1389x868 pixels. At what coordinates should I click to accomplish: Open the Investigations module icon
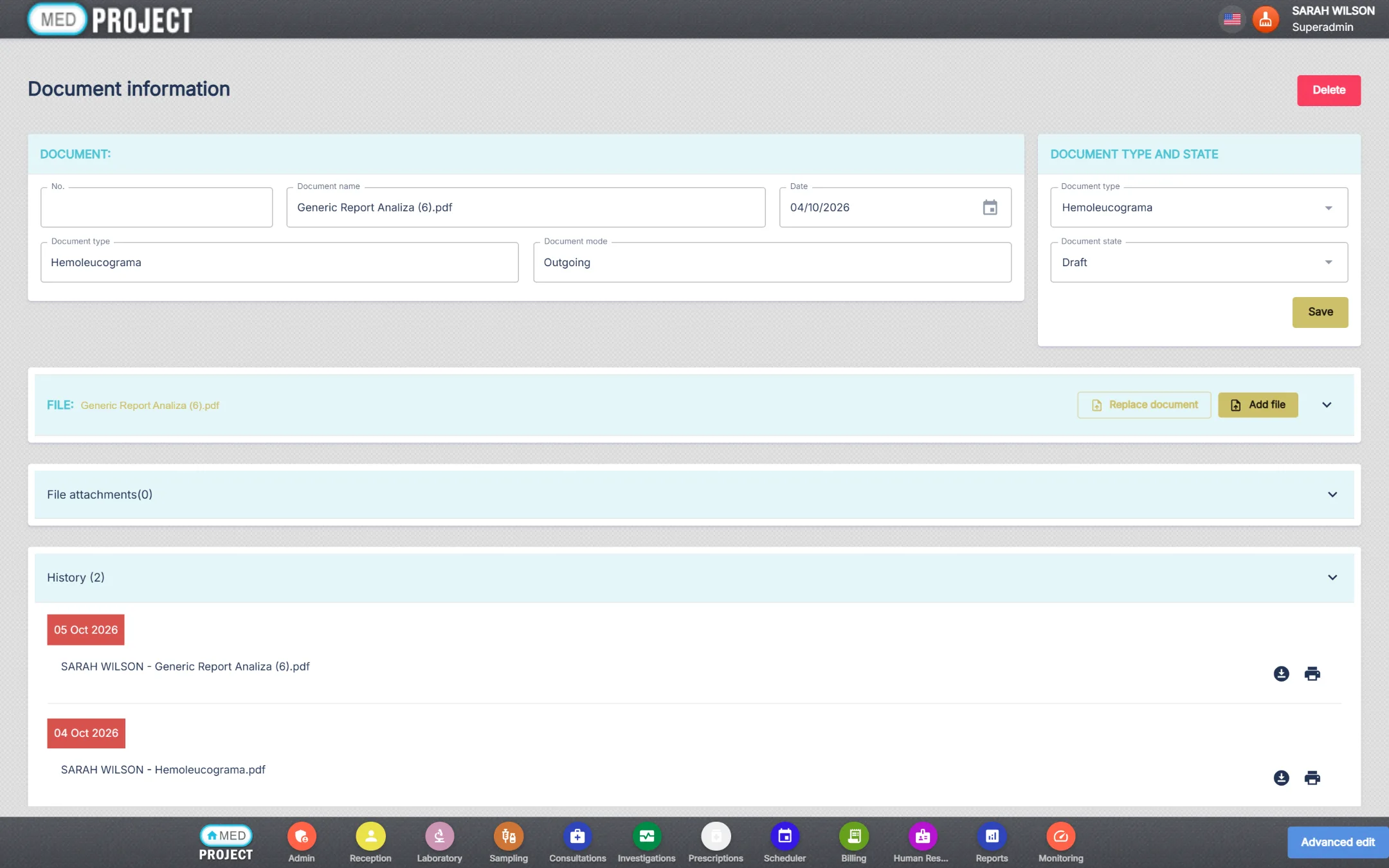point(646,836)
